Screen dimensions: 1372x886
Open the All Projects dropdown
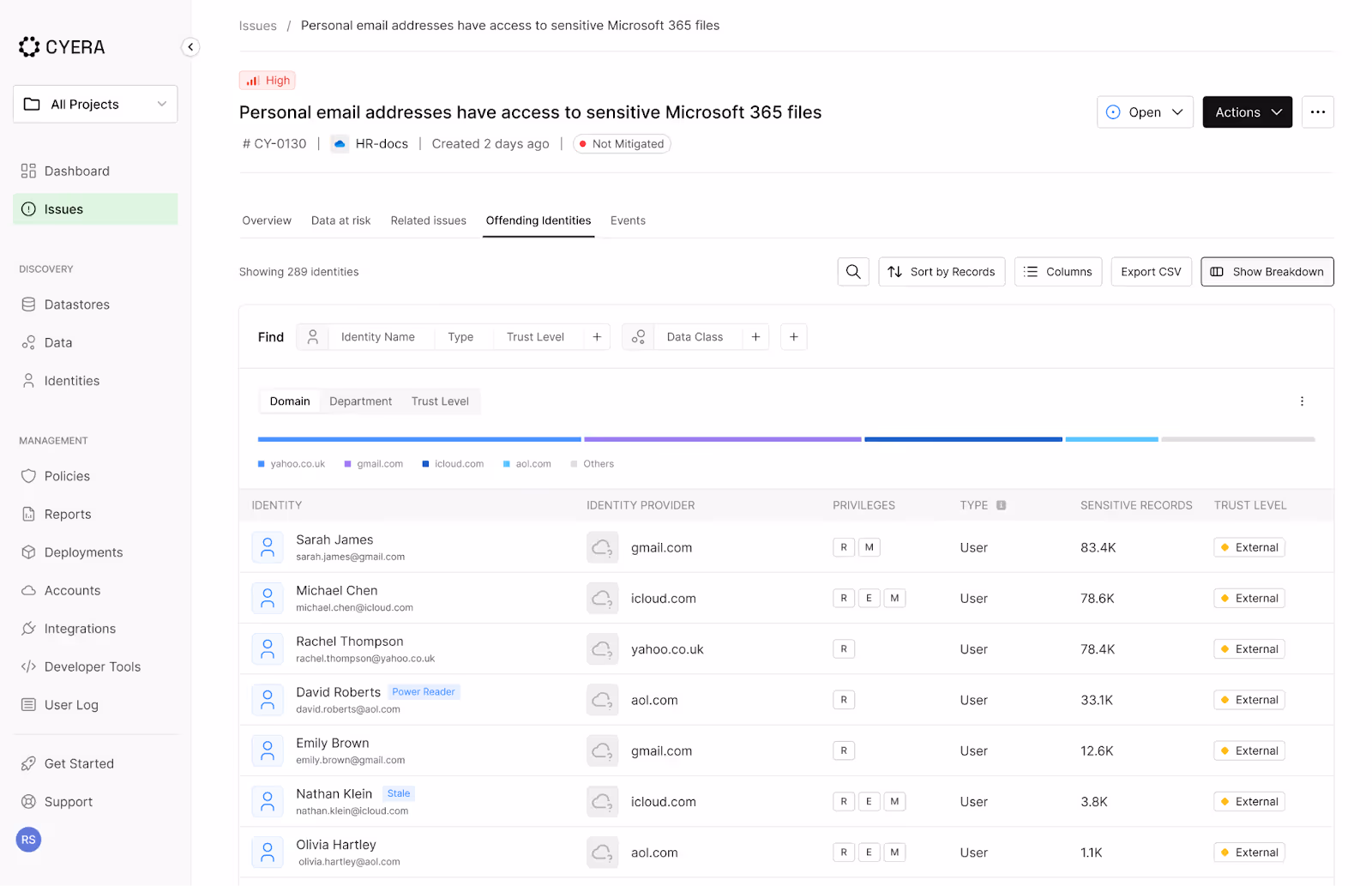pyautogui.click(x=95, y=104)
